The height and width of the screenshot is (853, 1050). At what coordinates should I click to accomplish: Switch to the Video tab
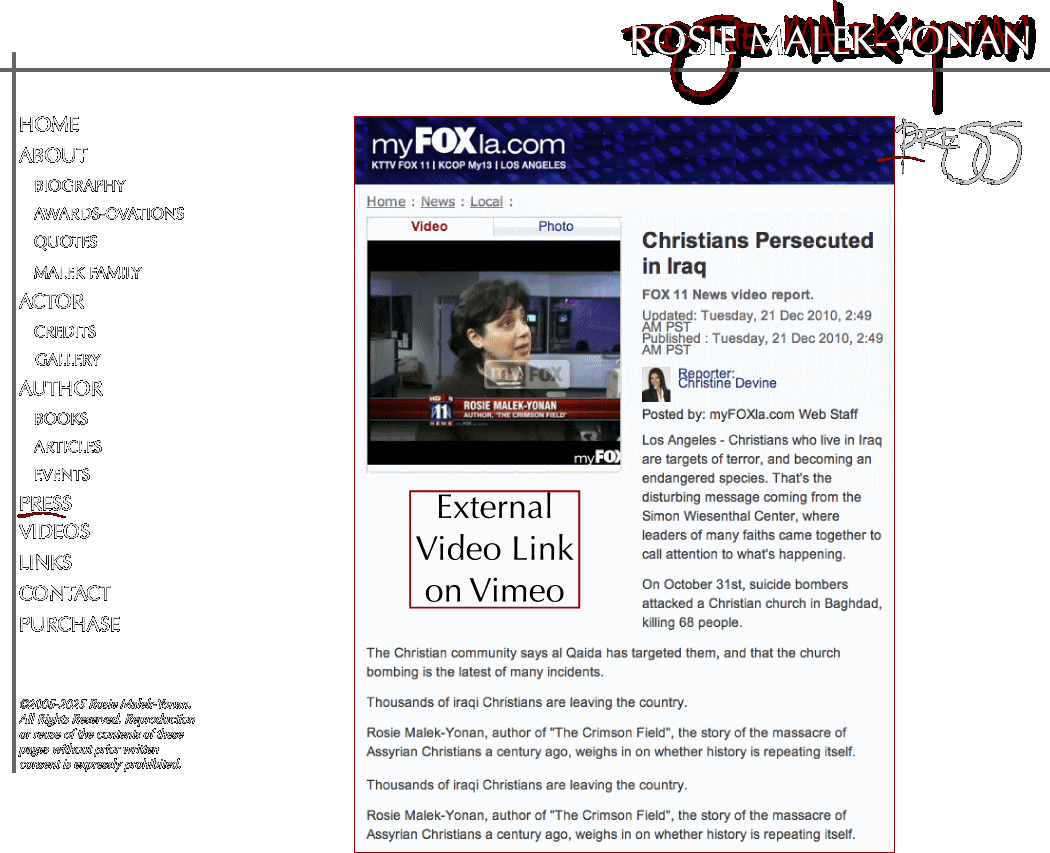pos(429,227)
